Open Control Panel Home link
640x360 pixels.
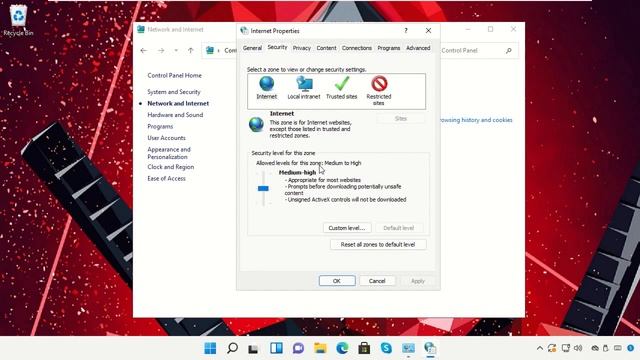174,76
